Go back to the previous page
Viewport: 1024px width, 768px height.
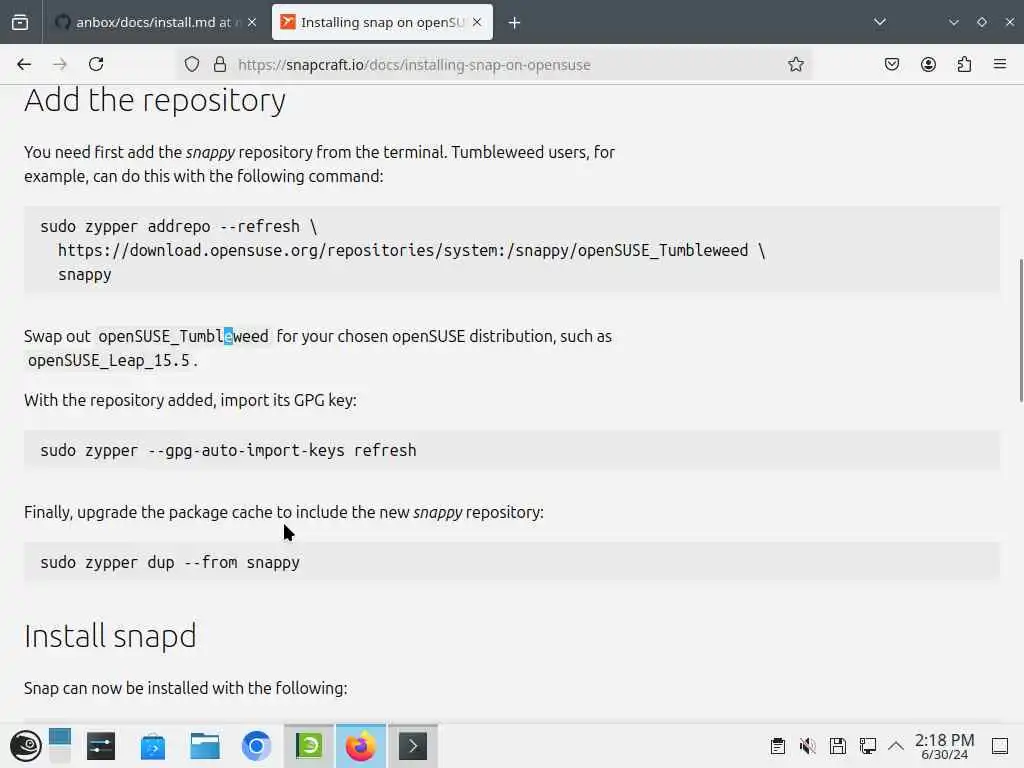point(24,64)
